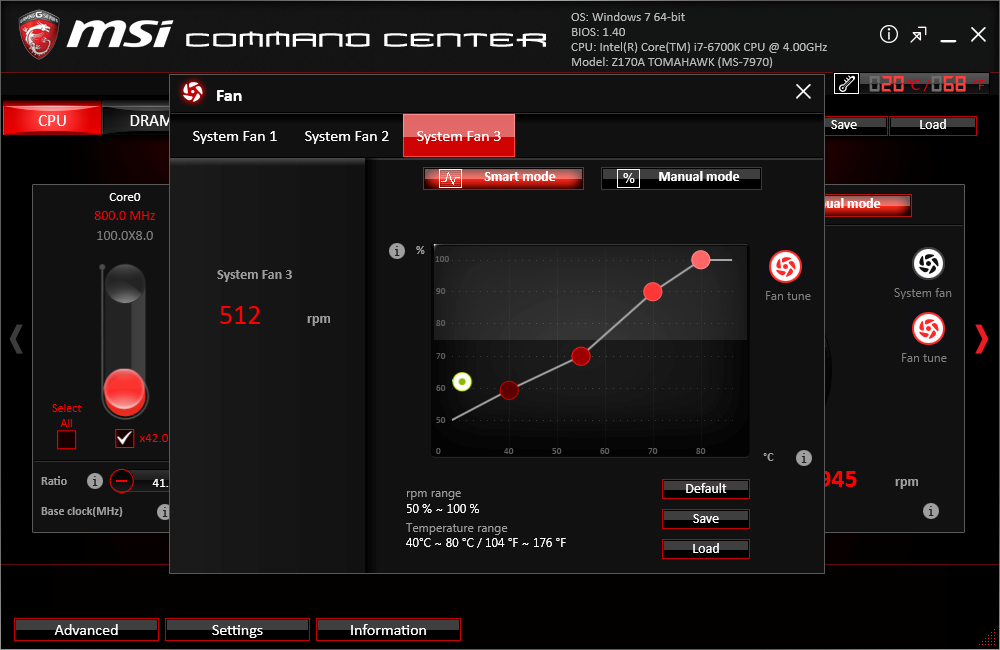This screenshot has height=650, width=1000.
Task: Click the fan curve point at 40°C
Action: pos(509,390)
